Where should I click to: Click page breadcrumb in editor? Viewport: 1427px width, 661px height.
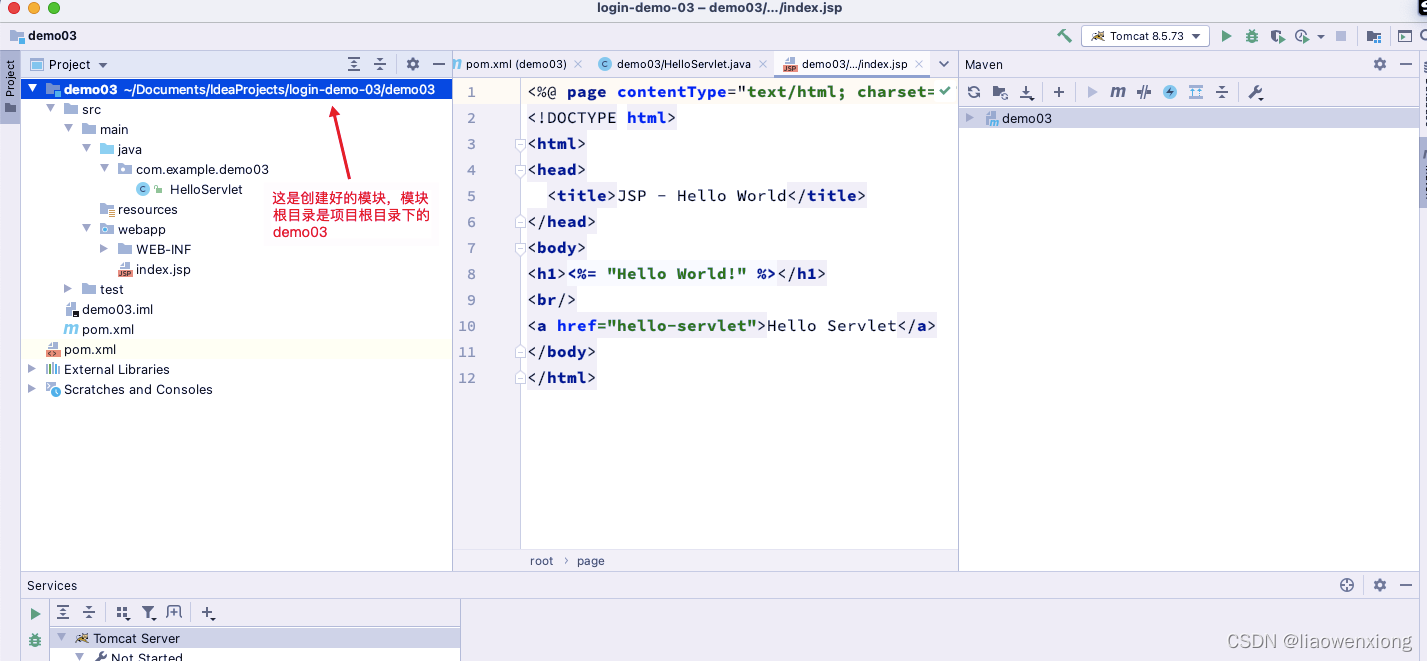coord(591,561)
